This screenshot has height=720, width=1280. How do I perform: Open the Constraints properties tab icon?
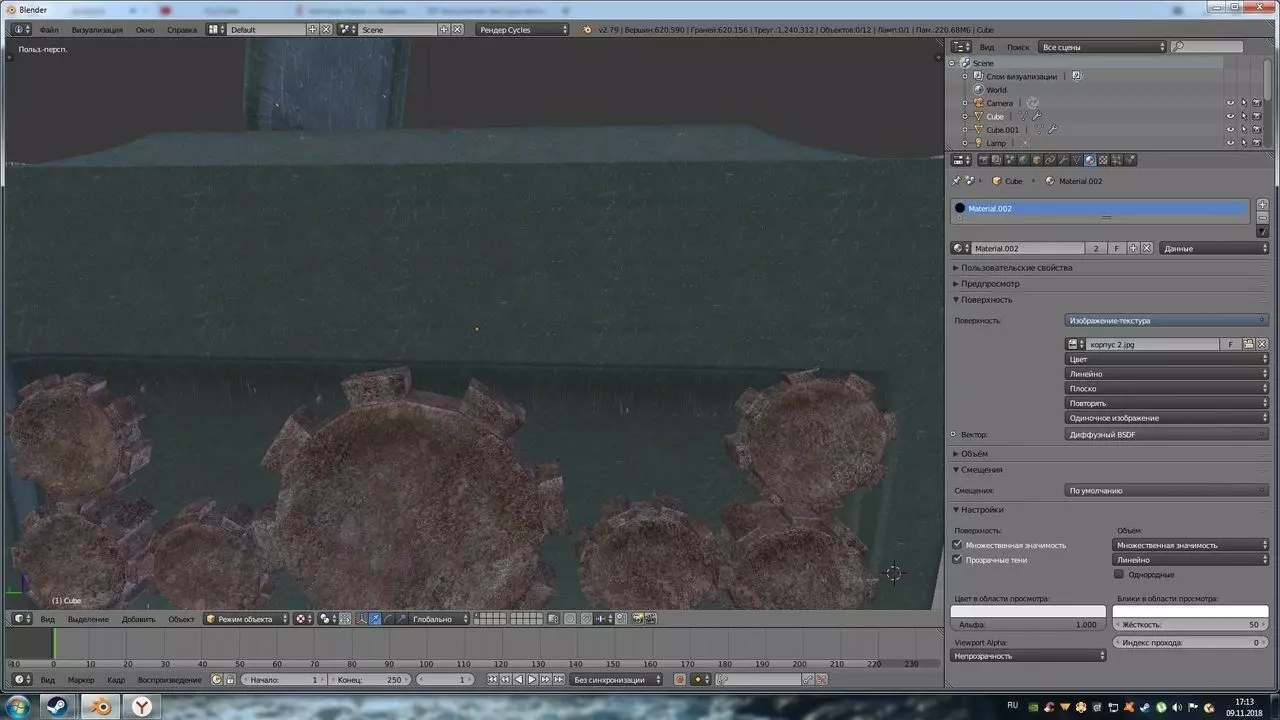coord(1050,160)
